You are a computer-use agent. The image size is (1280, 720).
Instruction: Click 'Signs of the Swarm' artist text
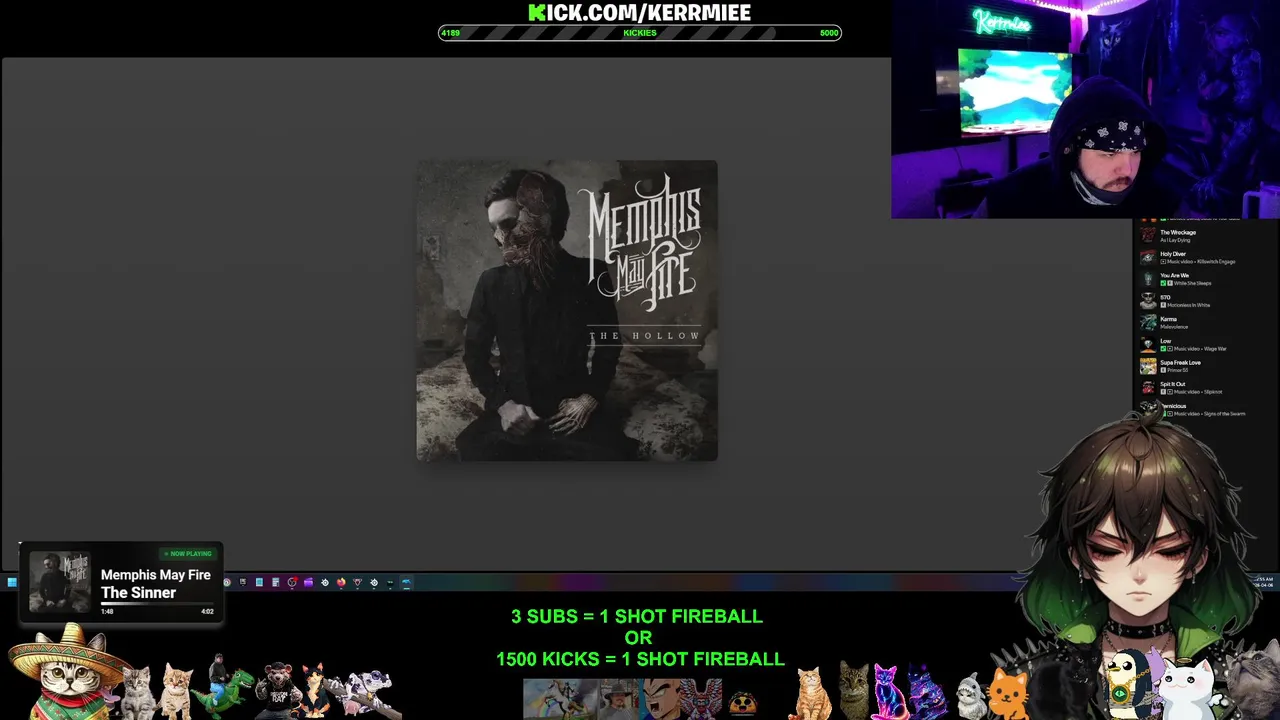(1225, 414)
